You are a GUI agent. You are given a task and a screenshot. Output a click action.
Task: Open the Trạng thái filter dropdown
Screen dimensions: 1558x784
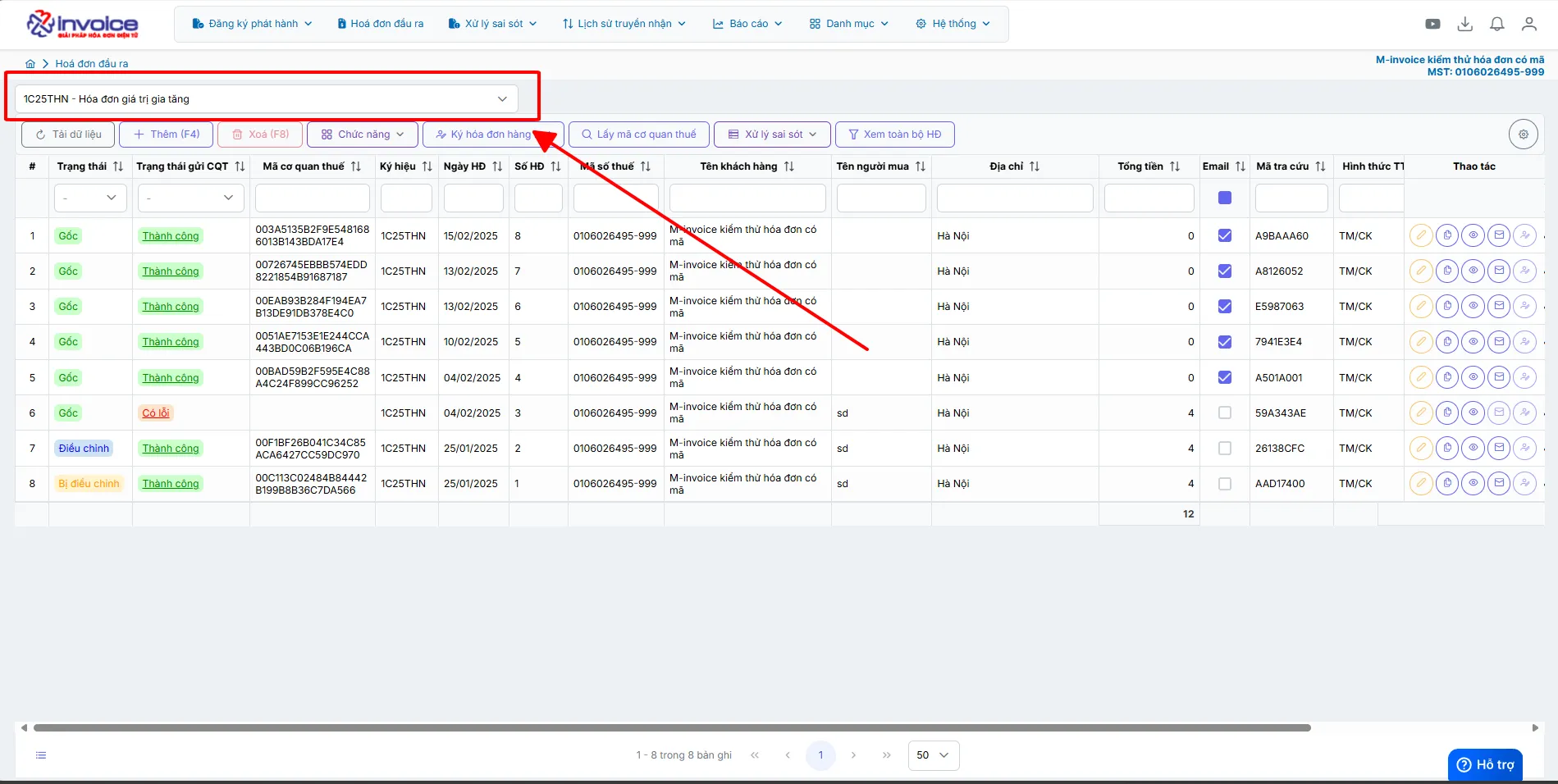click(x=90, y=198)
